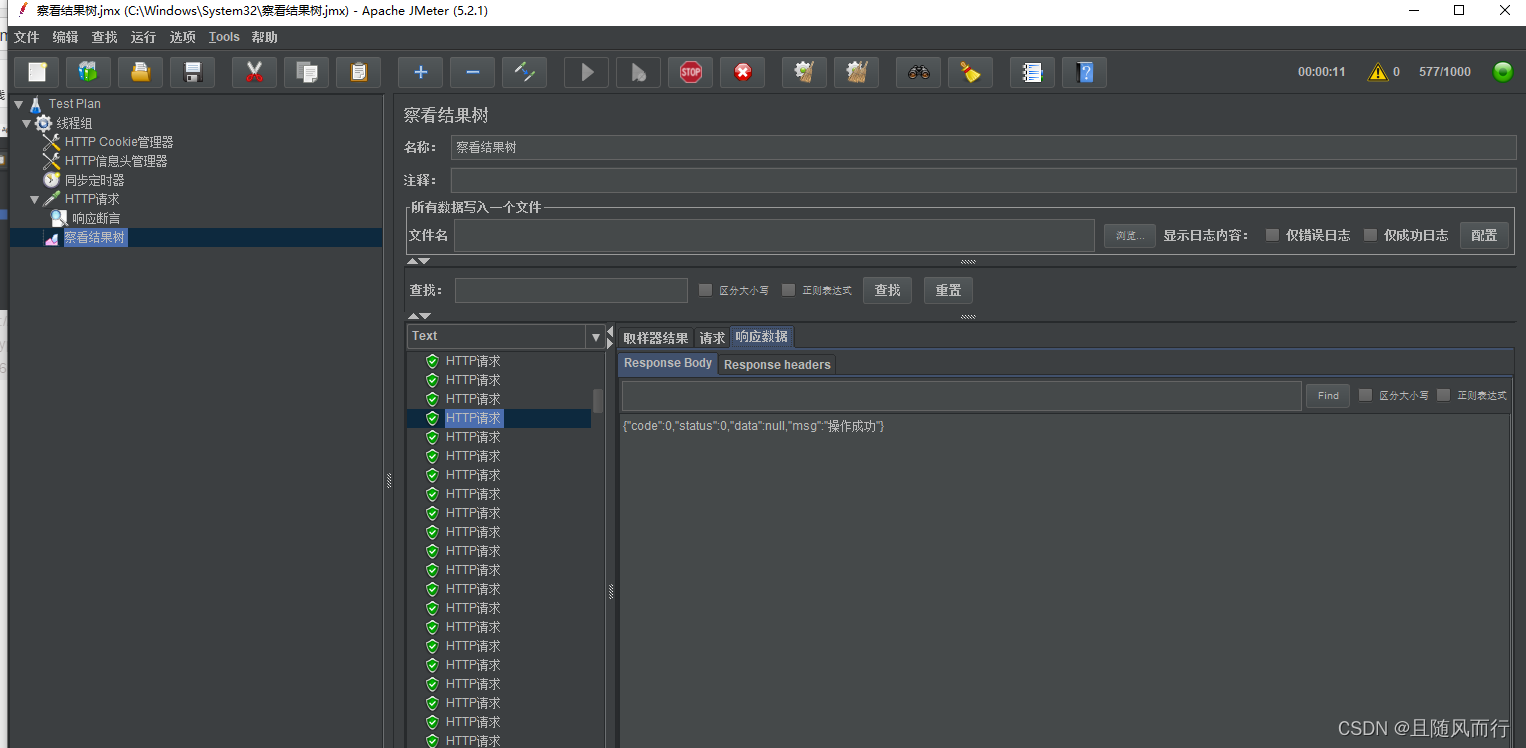This screenshot has height=748, width=1526.
Task: Switch to the 响应数据 tab
Action: [762, 337]
